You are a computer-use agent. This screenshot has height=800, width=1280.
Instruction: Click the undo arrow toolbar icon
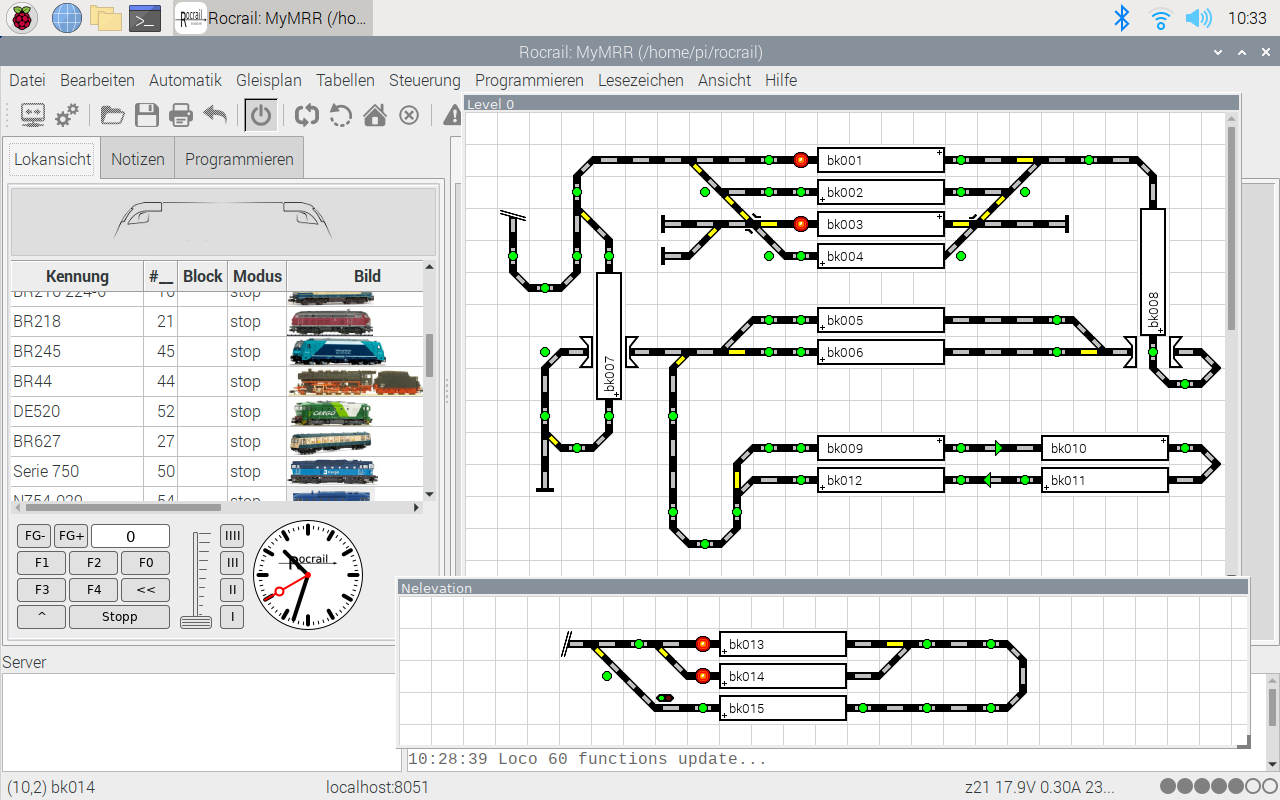[x=215, y=115]
